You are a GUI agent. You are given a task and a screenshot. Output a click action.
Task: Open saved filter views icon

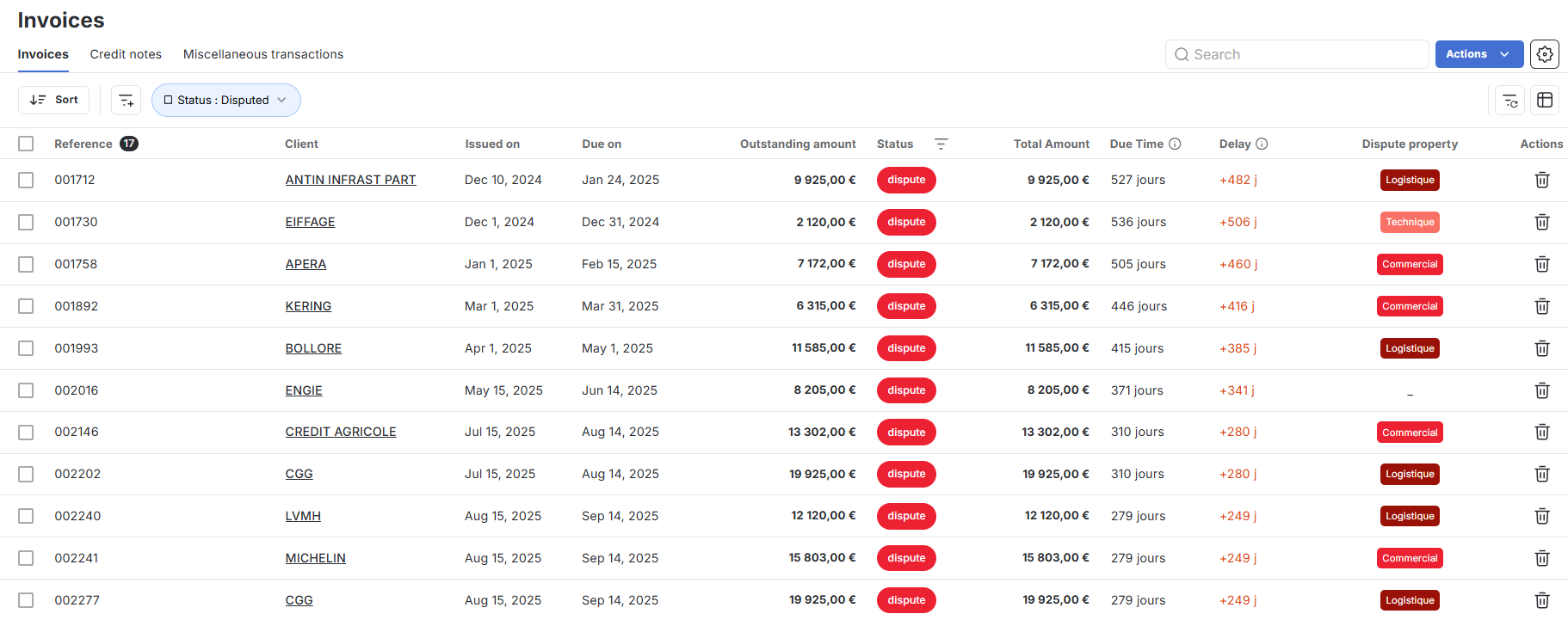coord(1510,101)
